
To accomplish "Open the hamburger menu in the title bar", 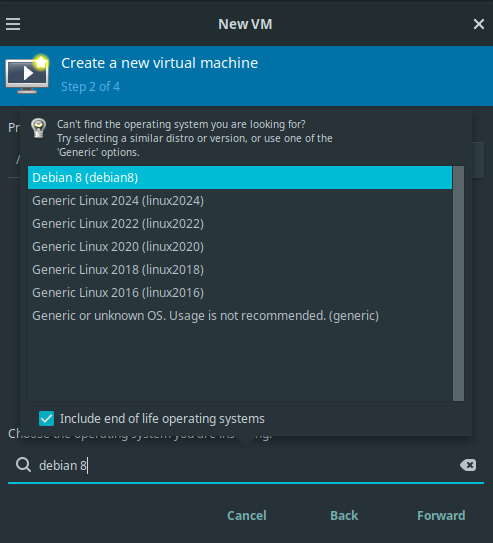I will click(x=13, y=24).
